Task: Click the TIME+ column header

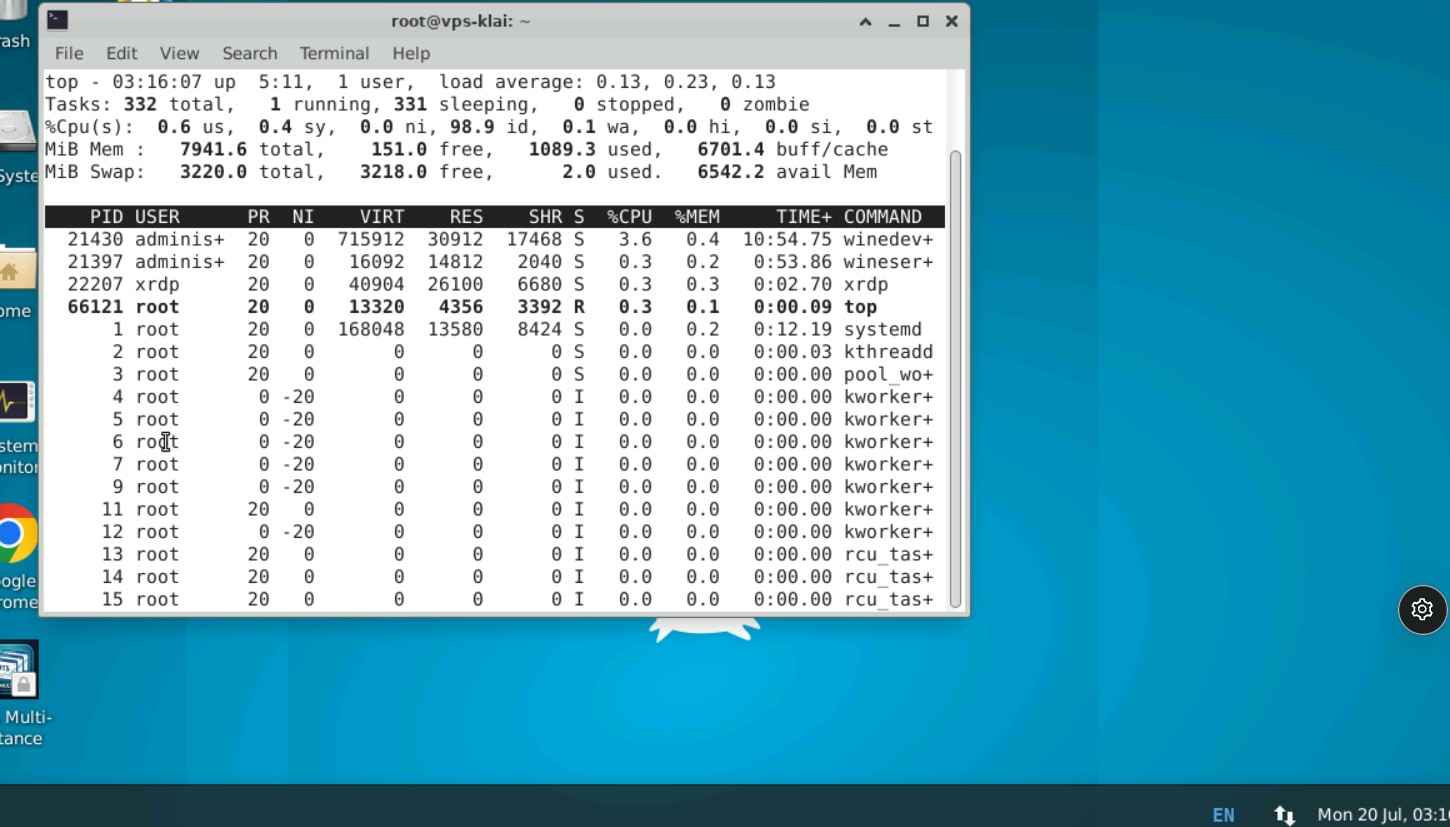Action: coord(804,217)
